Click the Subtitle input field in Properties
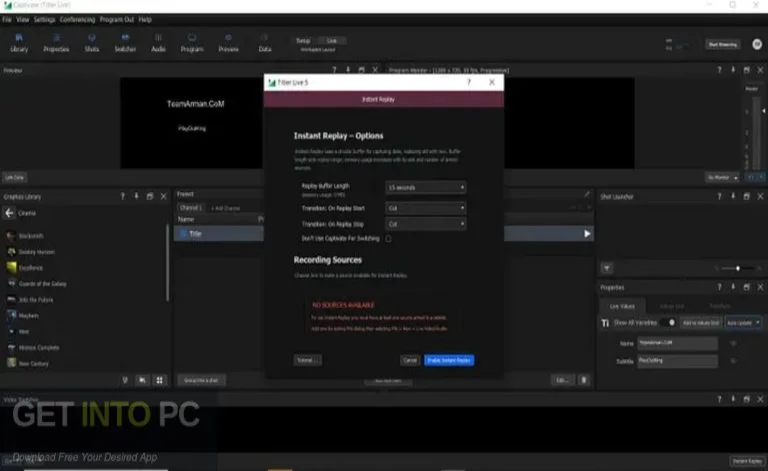This screenshot has height=471, width=768. 677,361
